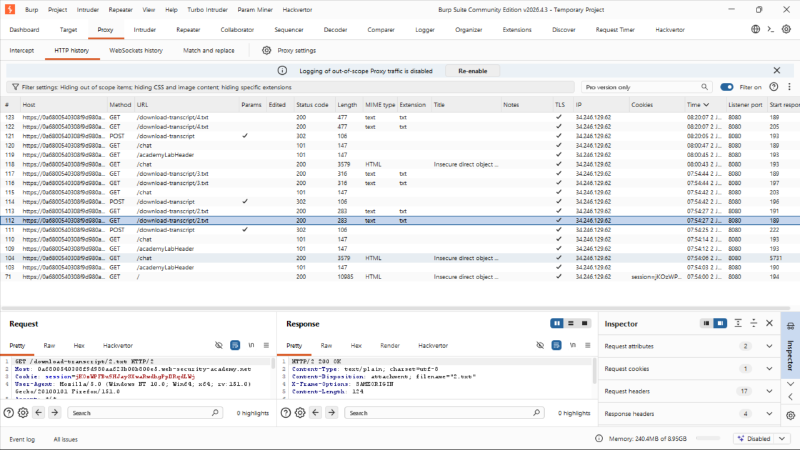Image resolution: width=800 pixels, height=450 pixels.
Task: Click the info icon beside logging notice
Action: (x=282, y=71)
